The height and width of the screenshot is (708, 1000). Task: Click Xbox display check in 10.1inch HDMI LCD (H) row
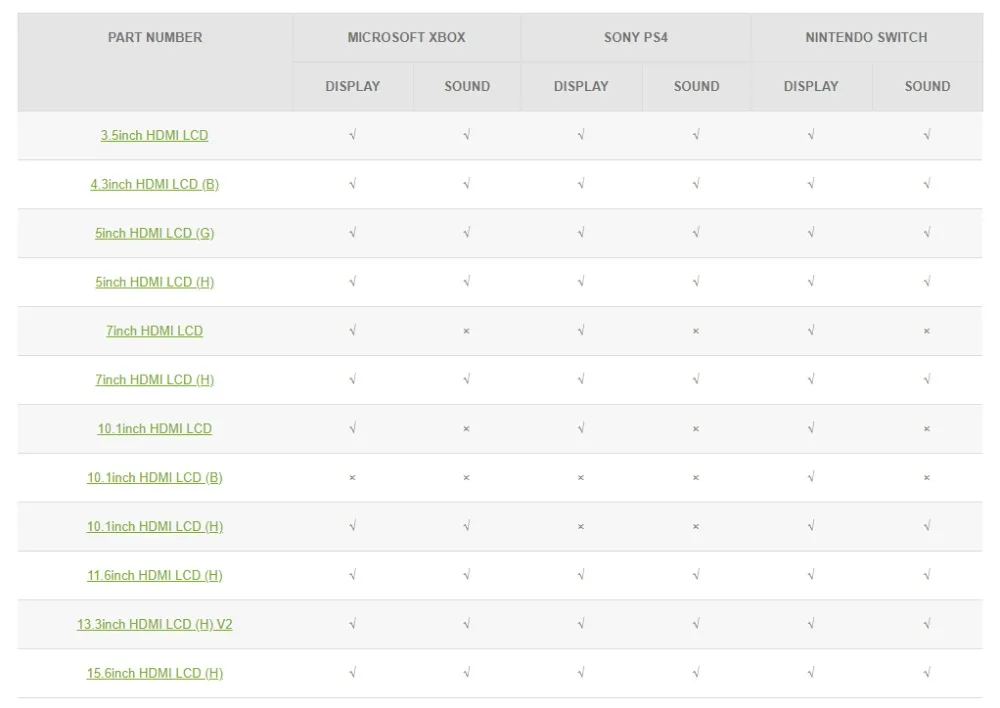[x=353, y=526]
